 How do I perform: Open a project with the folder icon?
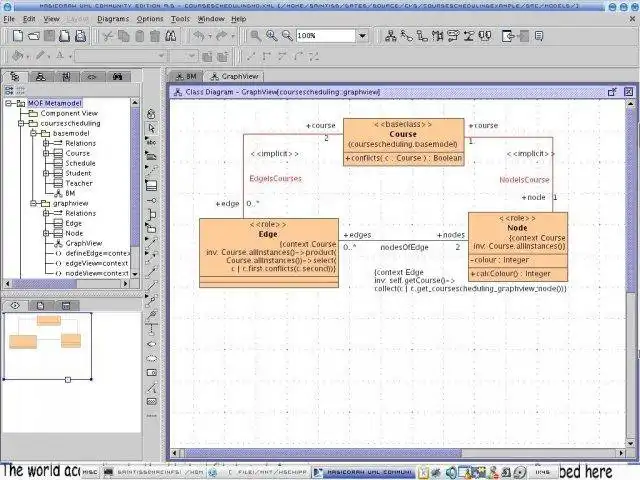pyautogui.click(x=33, y=36)
